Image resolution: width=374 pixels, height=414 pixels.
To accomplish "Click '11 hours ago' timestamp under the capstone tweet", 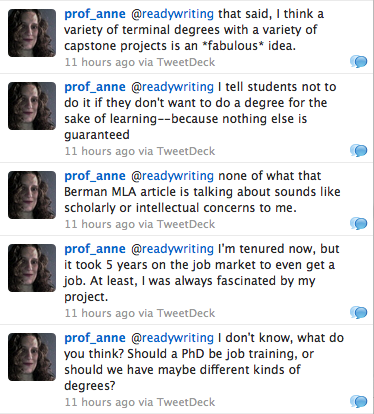I will (x=100, y=62).
